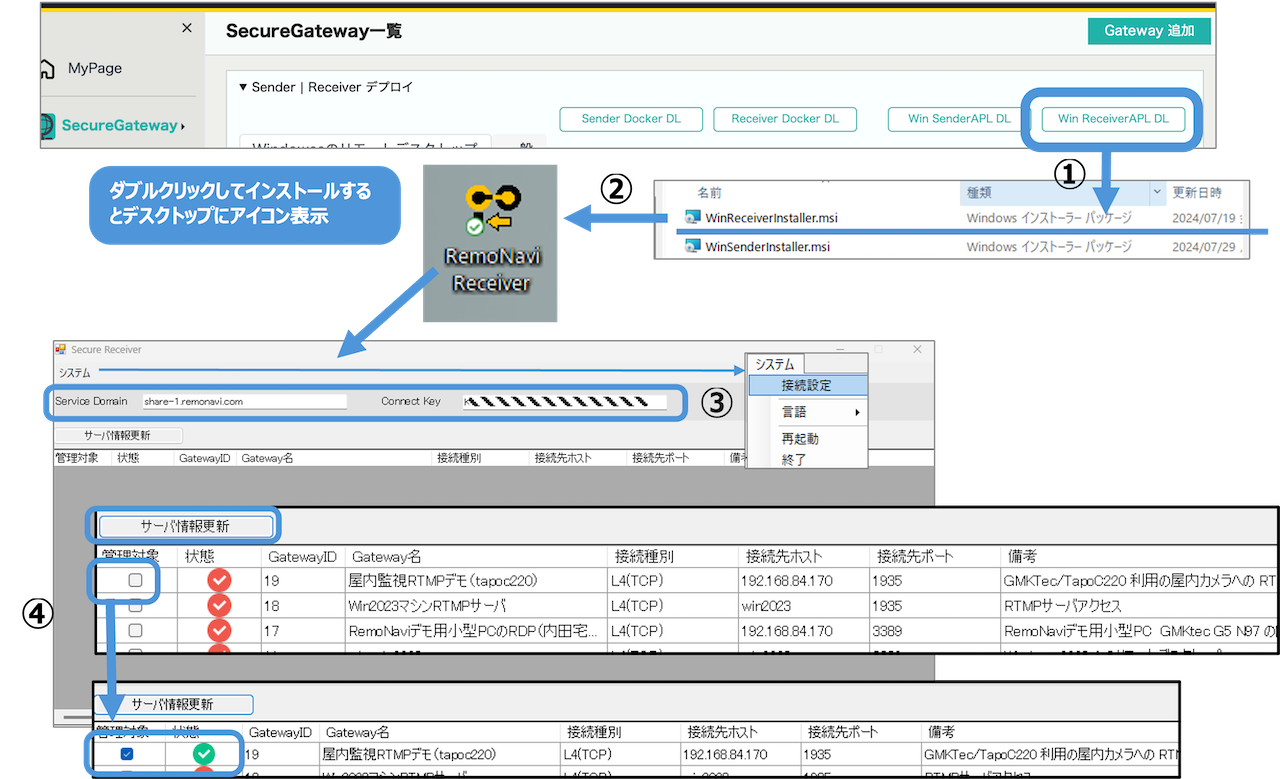Click the Sender Docker DL button

(631, 118)
